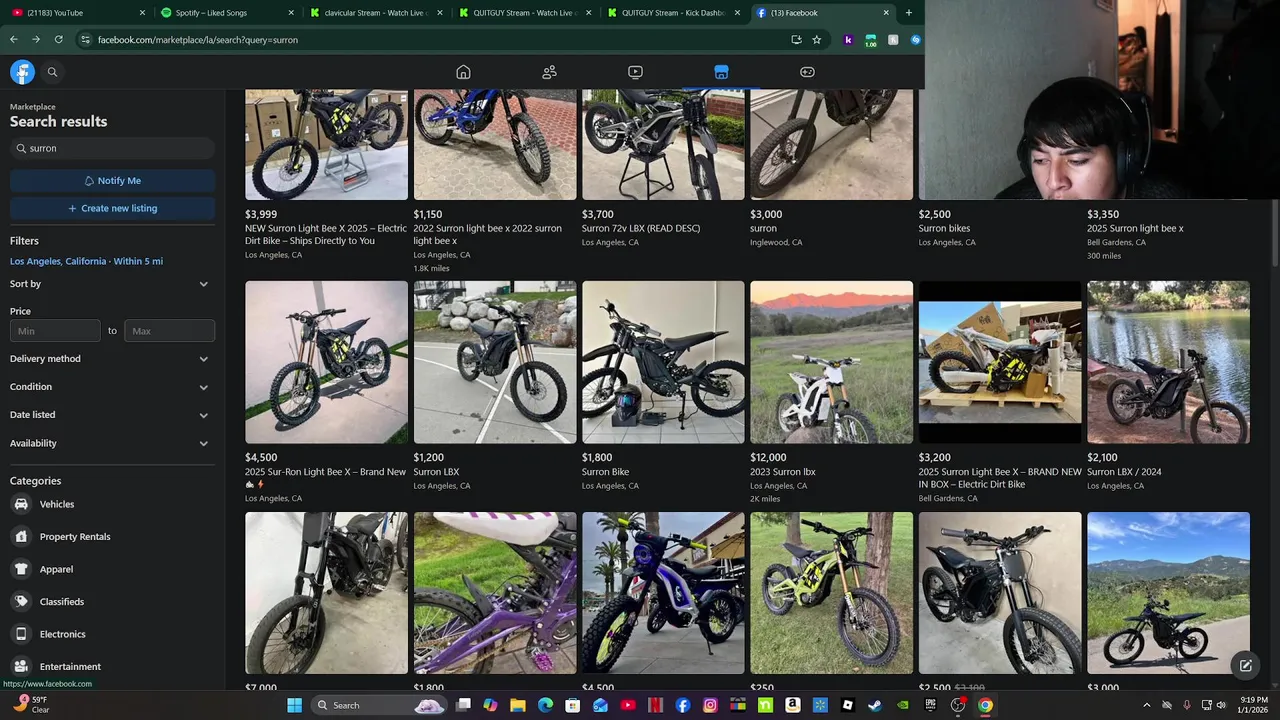This screenshot has width=1280, height=720.
Task: Open the Video icon in top navigation
Action: [x=635, y=72]
